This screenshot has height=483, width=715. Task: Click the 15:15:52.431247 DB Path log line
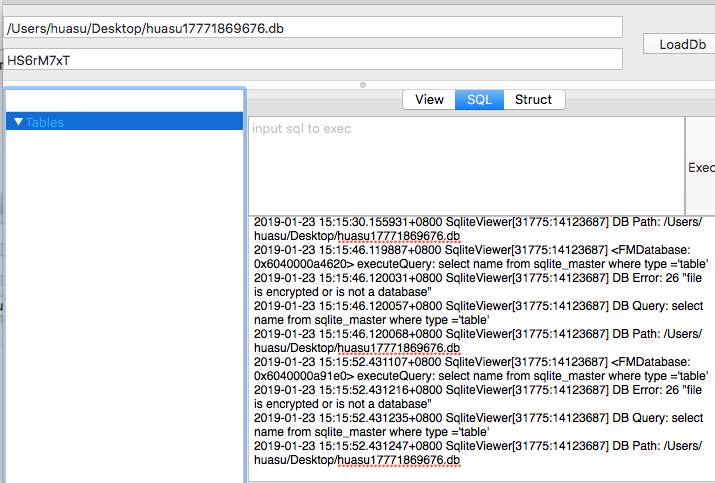[478, 453]
